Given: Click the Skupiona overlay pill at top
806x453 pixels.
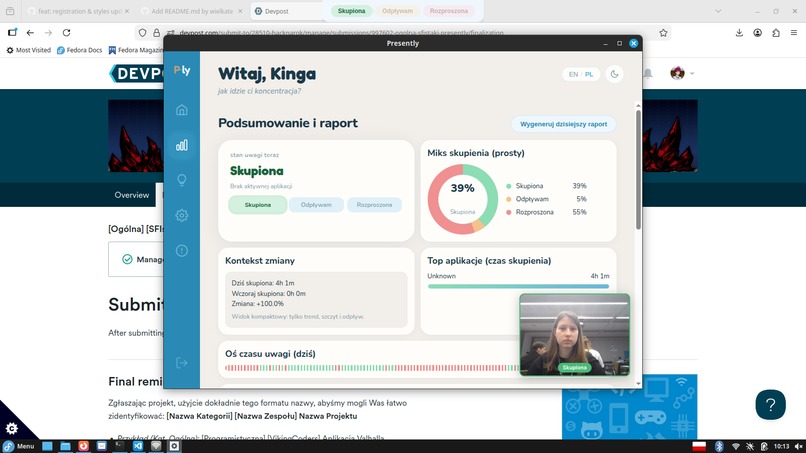Looking at the screenshot, I should tap(352, 11).
